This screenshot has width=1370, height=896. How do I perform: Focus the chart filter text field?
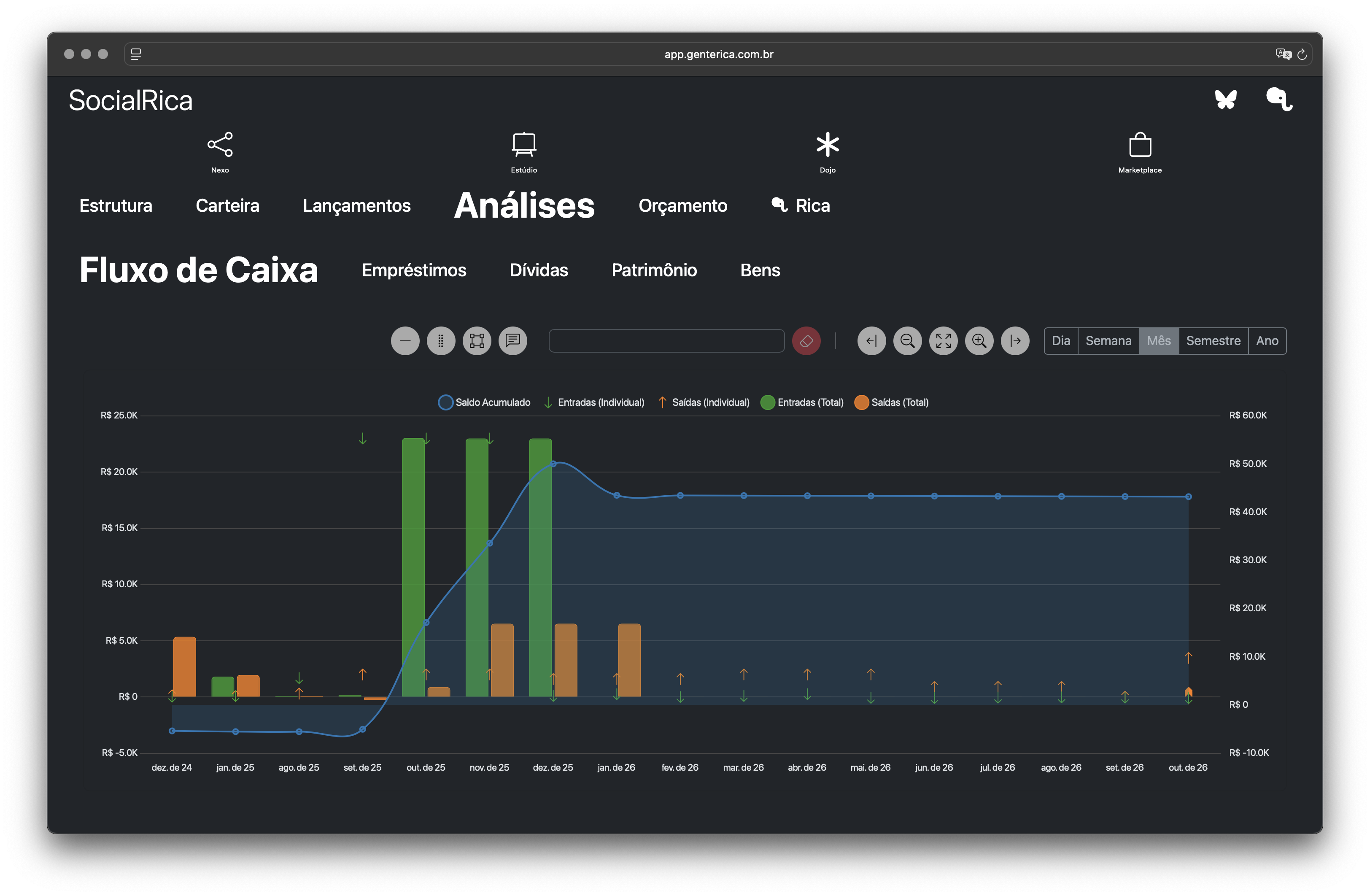click(666, 341)
